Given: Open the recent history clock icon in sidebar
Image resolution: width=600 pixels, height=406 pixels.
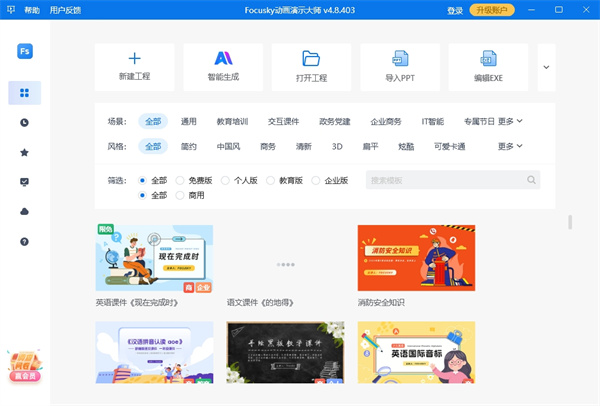Looking at the screenshot, I should coord(24,123).
